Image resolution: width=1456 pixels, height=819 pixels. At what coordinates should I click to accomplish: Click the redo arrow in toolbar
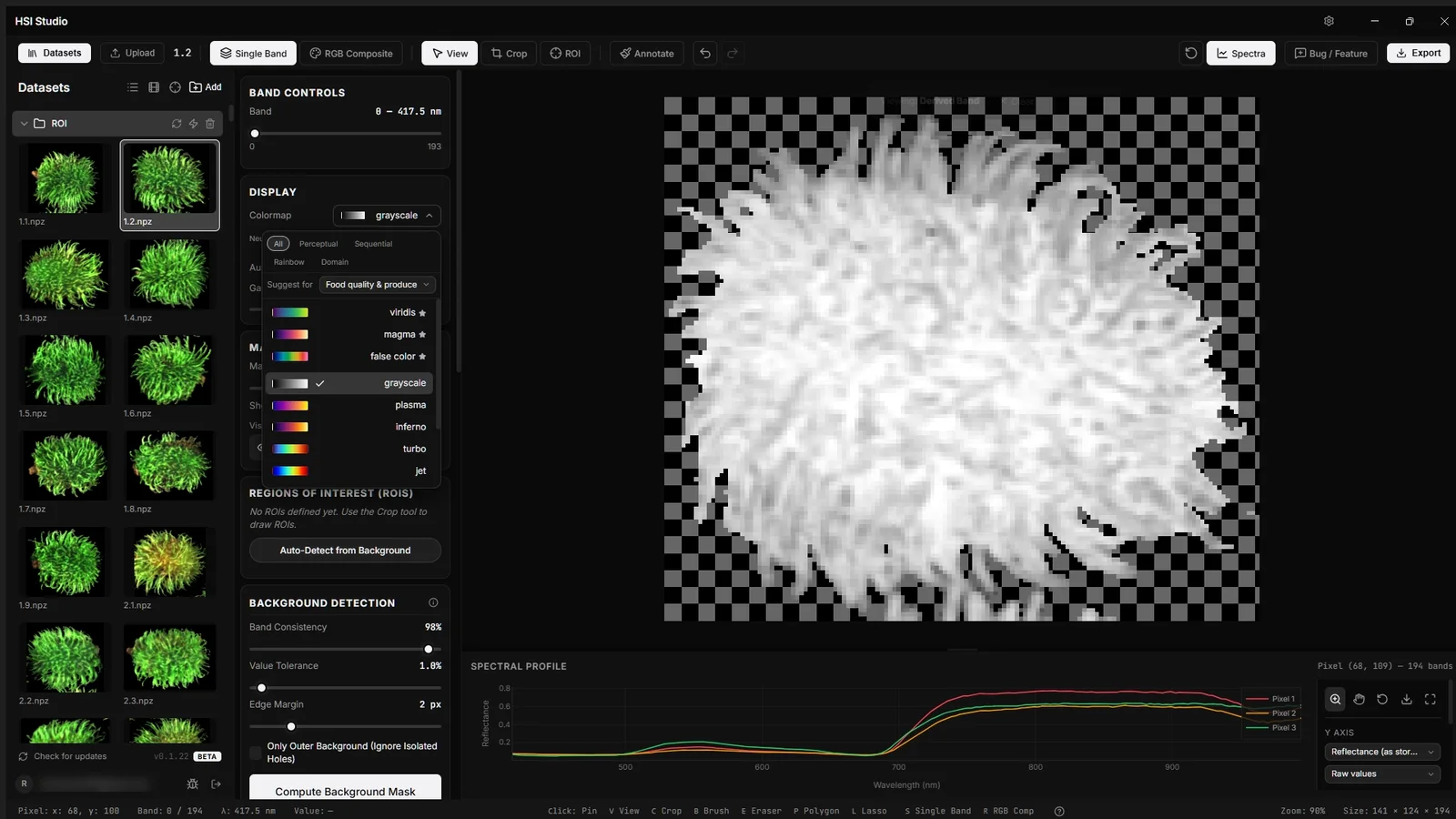733,54
